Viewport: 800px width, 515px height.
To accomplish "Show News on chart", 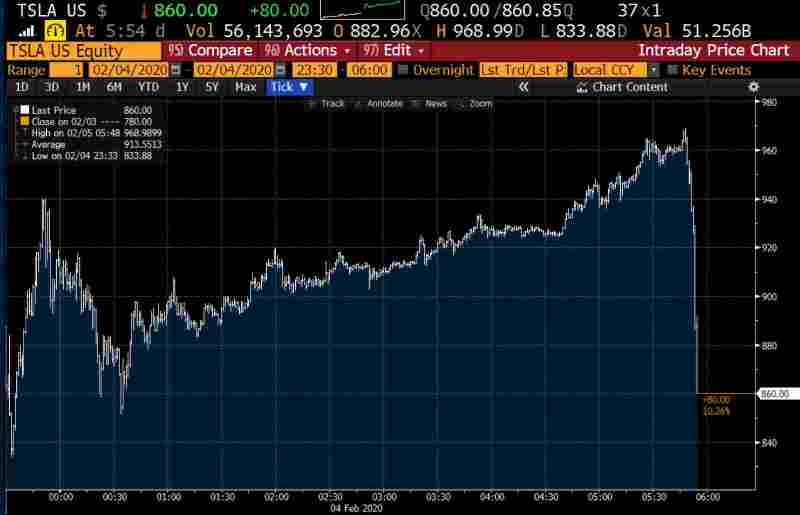I will (x=430, y=104).
